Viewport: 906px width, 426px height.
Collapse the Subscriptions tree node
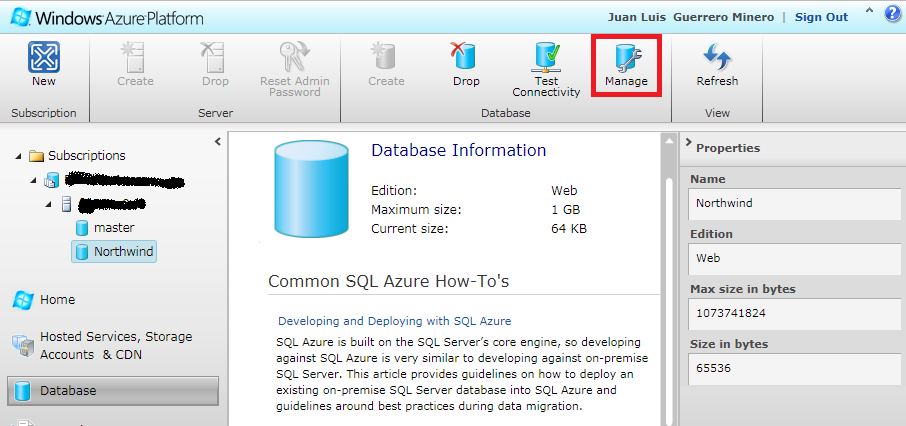pyautogui.click(x=19, y=156)
